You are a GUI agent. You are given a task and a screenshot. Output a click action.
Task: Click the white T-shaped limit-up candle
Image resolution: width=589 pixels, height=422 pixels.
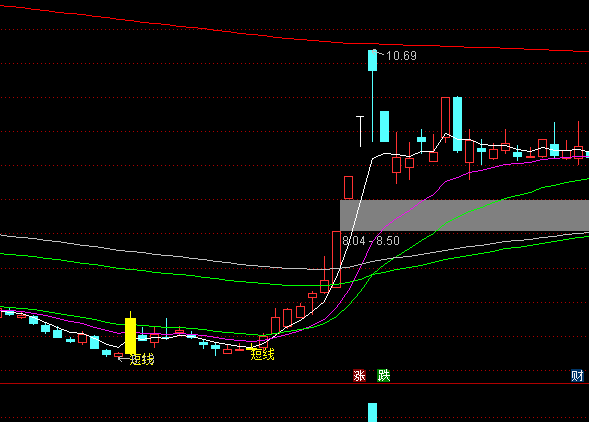pyautogui.click(x=360, y=131)
